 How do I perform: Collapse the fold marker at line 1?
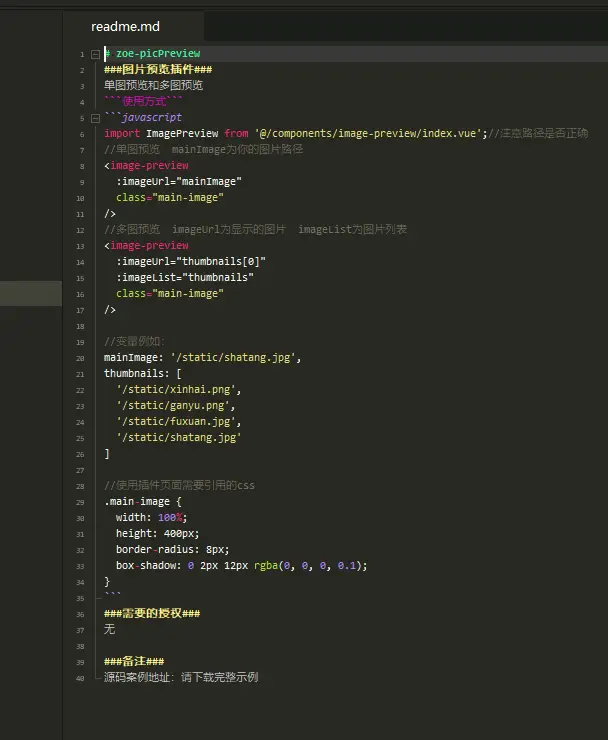[95, 54]
